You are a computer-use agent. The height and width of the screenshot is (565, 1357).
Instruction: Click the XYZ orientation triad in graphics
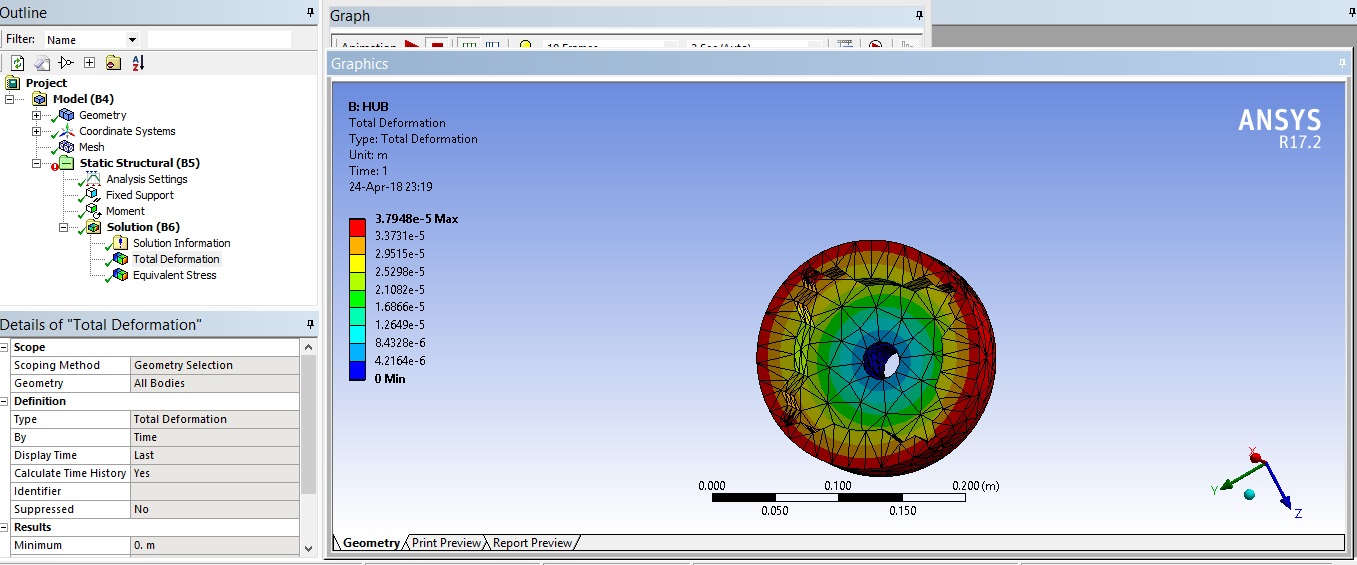point(1258,481)
